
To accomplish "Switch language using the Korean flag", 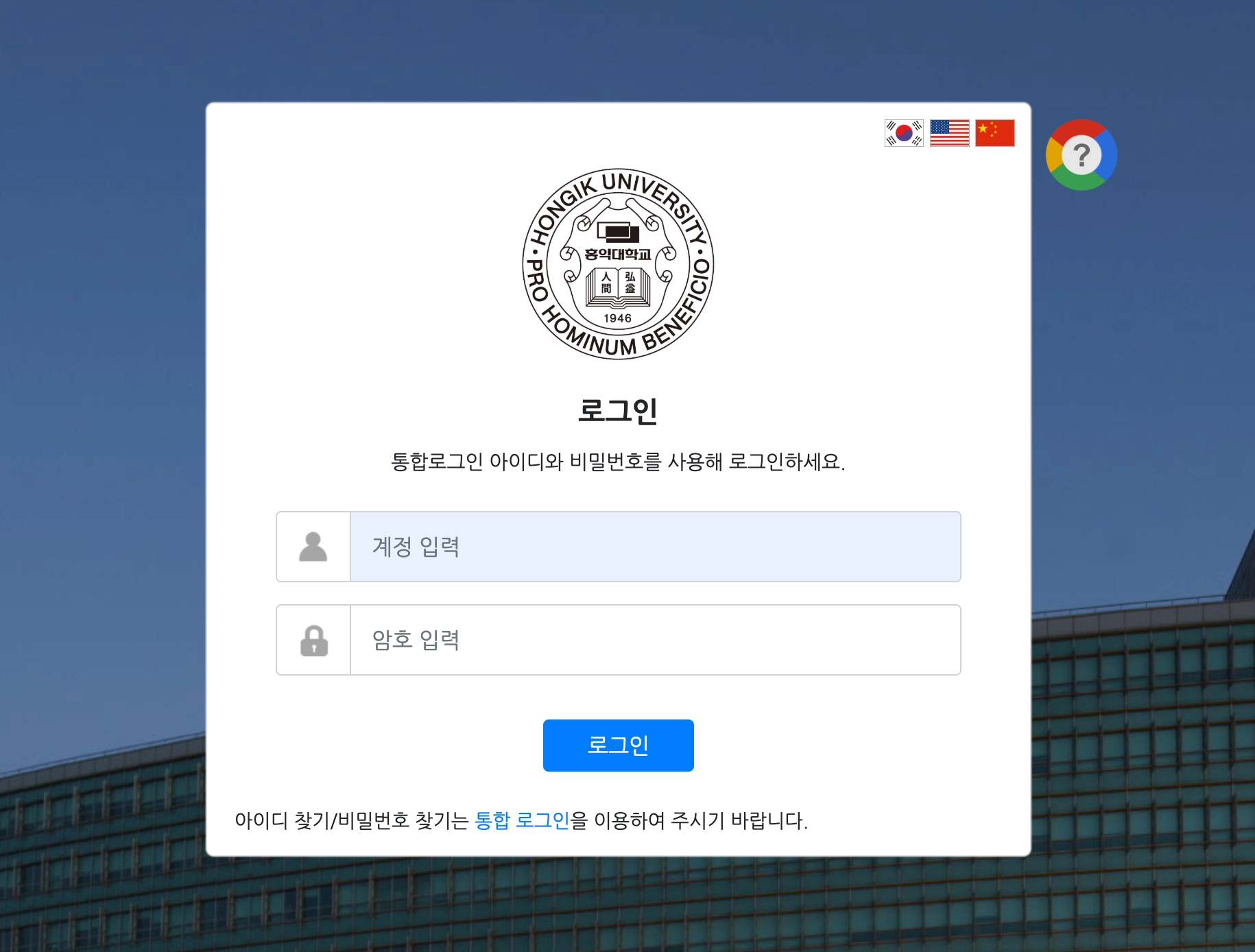I will click(x=904, y=133).
